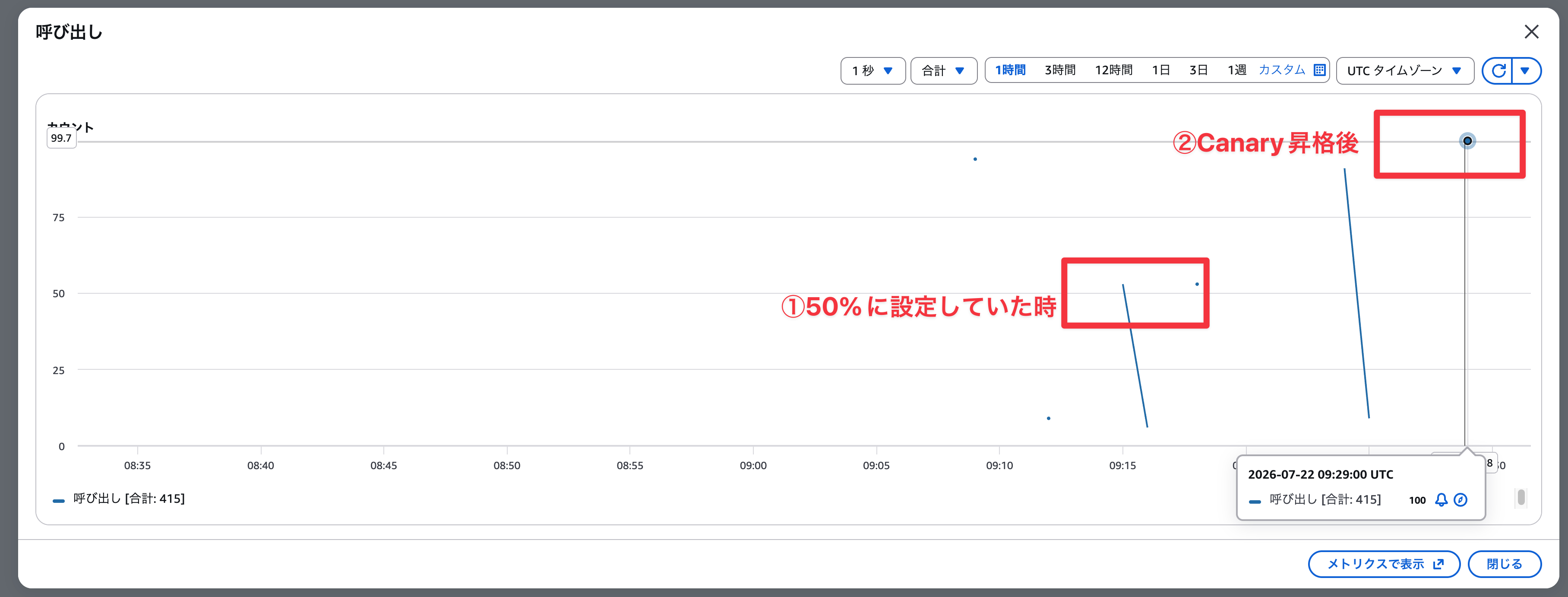
Task: Open the UTC タイムゾーン dropdown
Action: [1405, 71]
